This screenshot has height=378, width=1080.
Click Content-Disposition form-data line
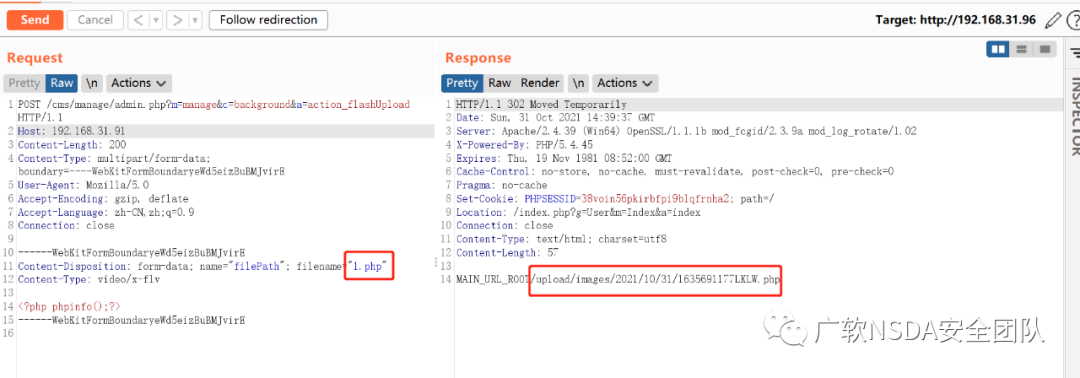click(203, 266)
